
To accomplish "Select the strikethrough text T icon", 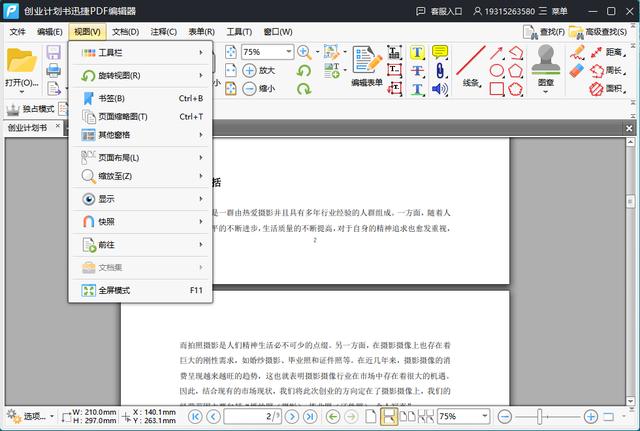I will 417,71.
